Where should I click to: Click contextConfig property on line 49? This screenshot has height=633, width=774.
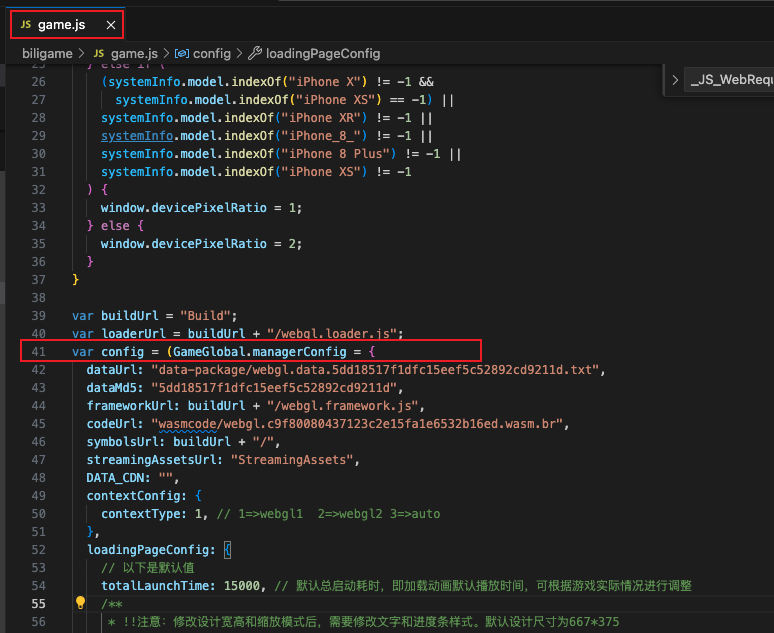133,496
